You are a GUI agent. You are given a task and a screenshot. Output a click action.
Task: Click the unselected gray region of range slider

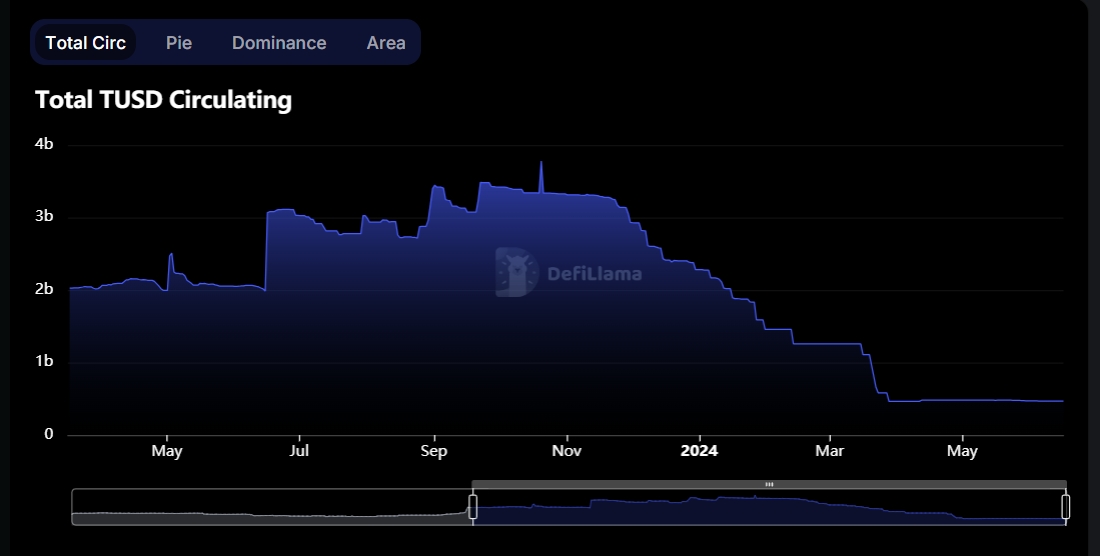click(x=270, y=507)
